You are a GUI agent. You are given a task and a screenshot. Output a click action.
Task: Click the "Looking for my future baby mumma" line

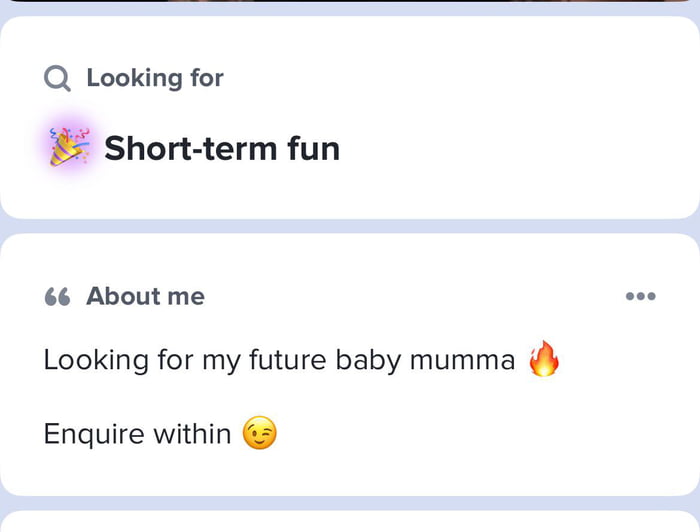279,360
